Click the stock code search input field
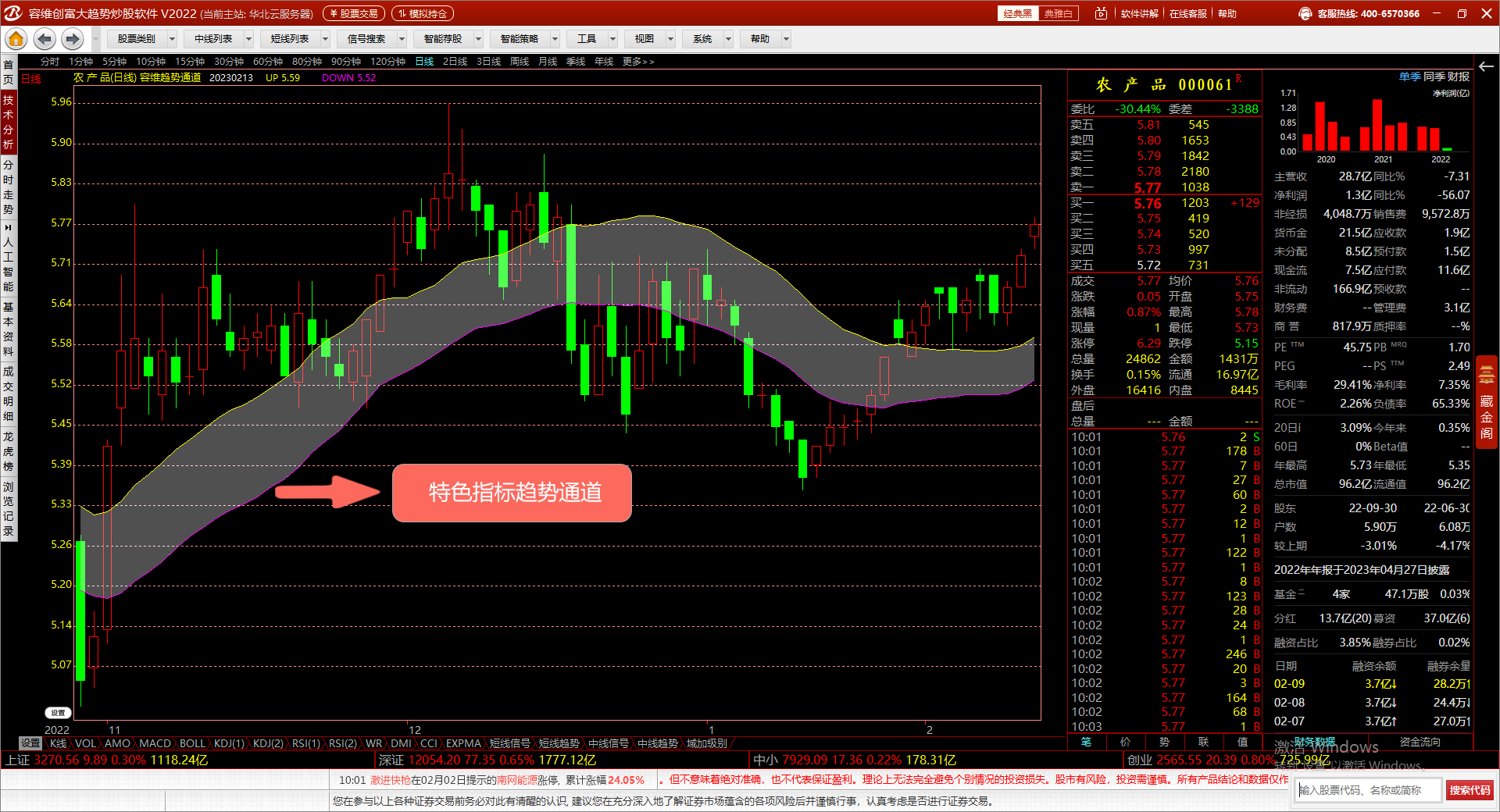The image size is (1500, 812). [x=1368, y=790]
